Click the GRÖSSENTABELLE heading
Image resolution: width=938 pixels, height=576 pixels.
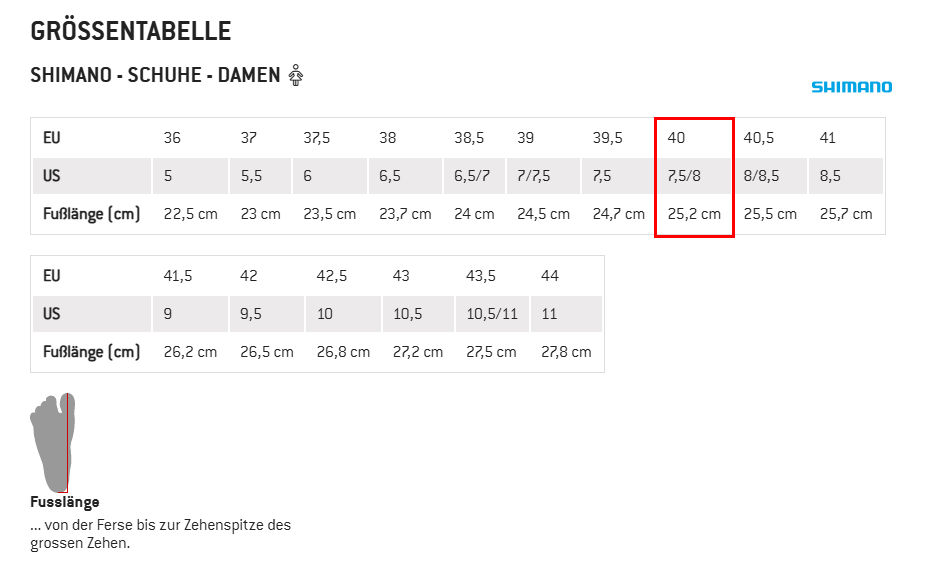click(x=130, y=31)
